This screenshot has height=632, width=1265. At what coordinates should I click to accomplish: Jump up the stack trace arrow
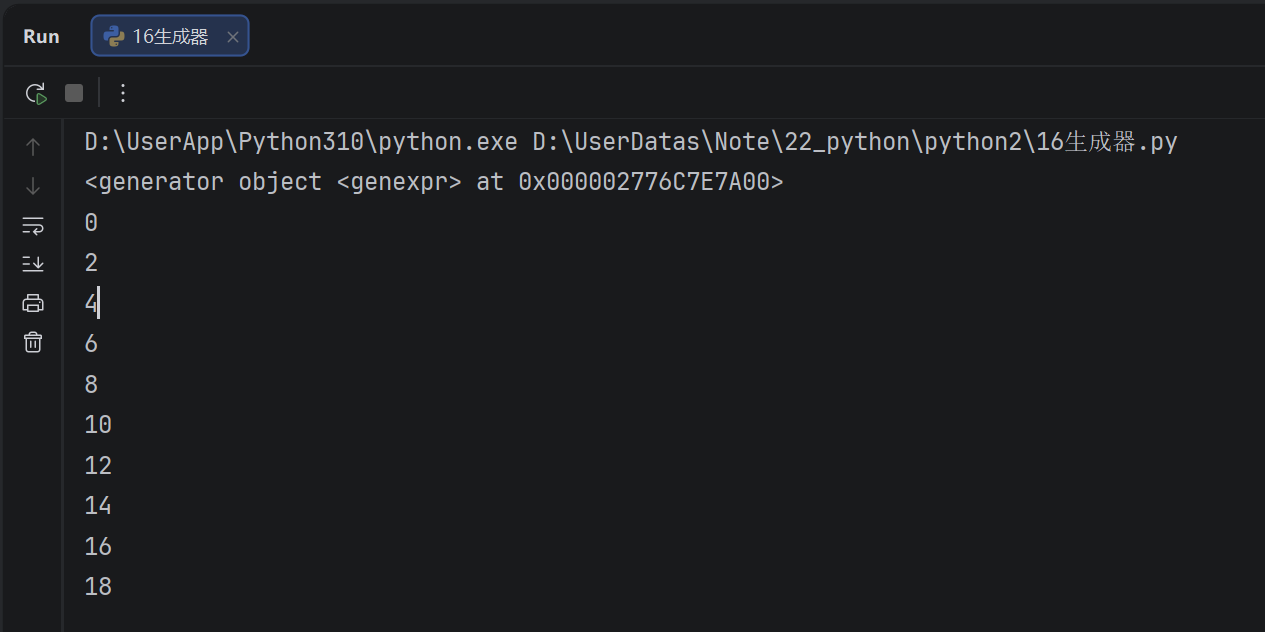33,147
